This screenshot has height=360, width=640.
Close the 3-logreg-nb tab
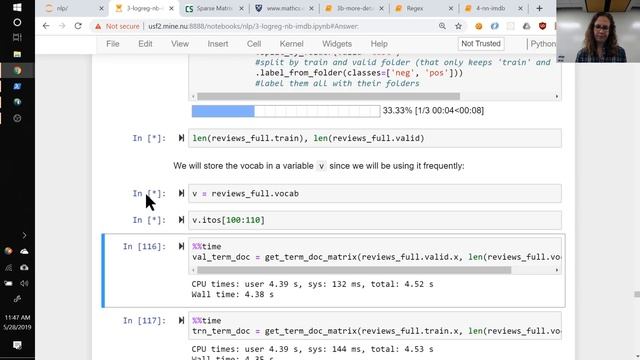click(x=171, y=8)
